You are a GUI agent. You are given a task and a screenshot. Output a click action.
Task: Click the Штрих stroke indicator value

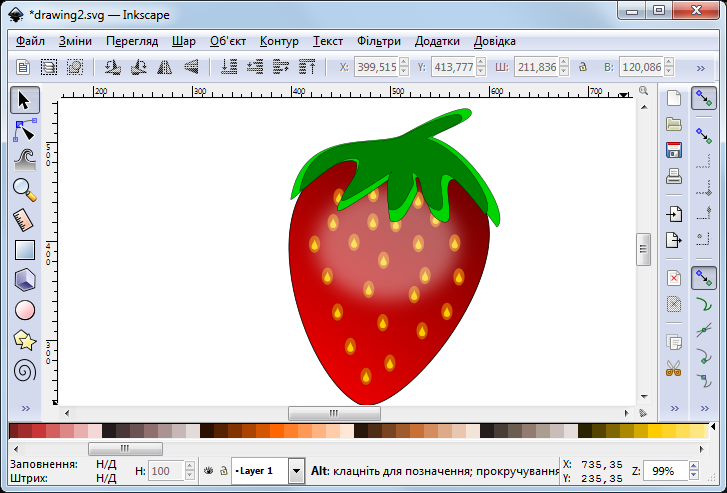click(106, 478)
